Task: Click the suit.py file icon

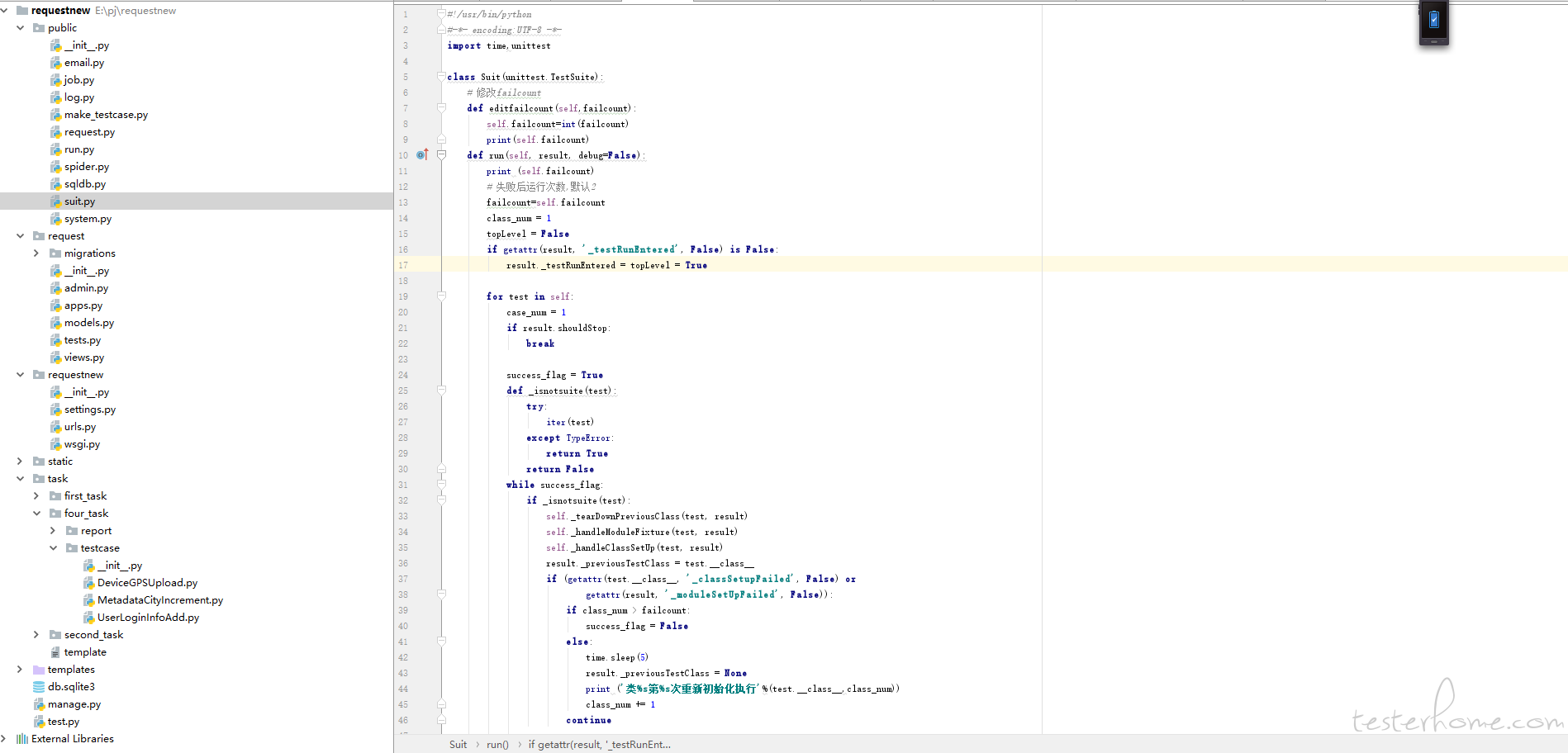Action: (x=55, y=201)
